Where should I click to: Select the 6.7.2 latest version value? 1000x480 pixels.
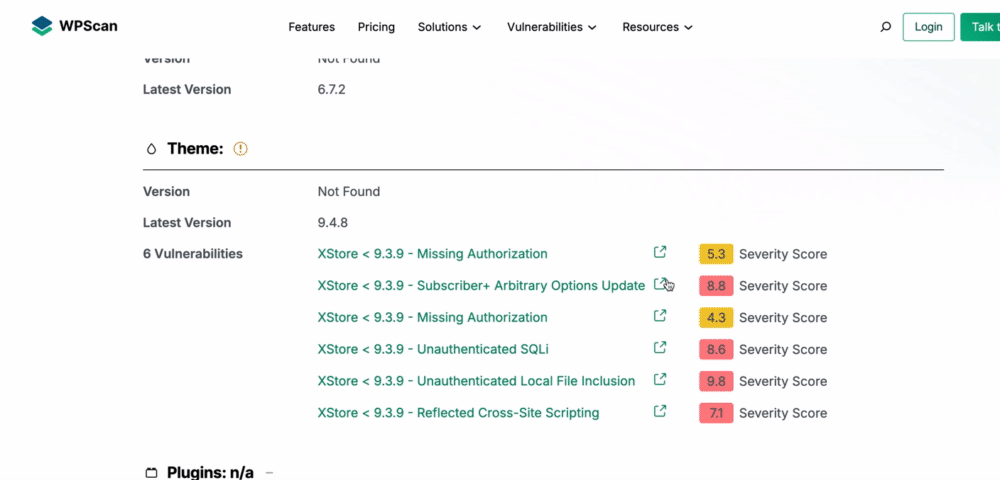tap(332, 89)
